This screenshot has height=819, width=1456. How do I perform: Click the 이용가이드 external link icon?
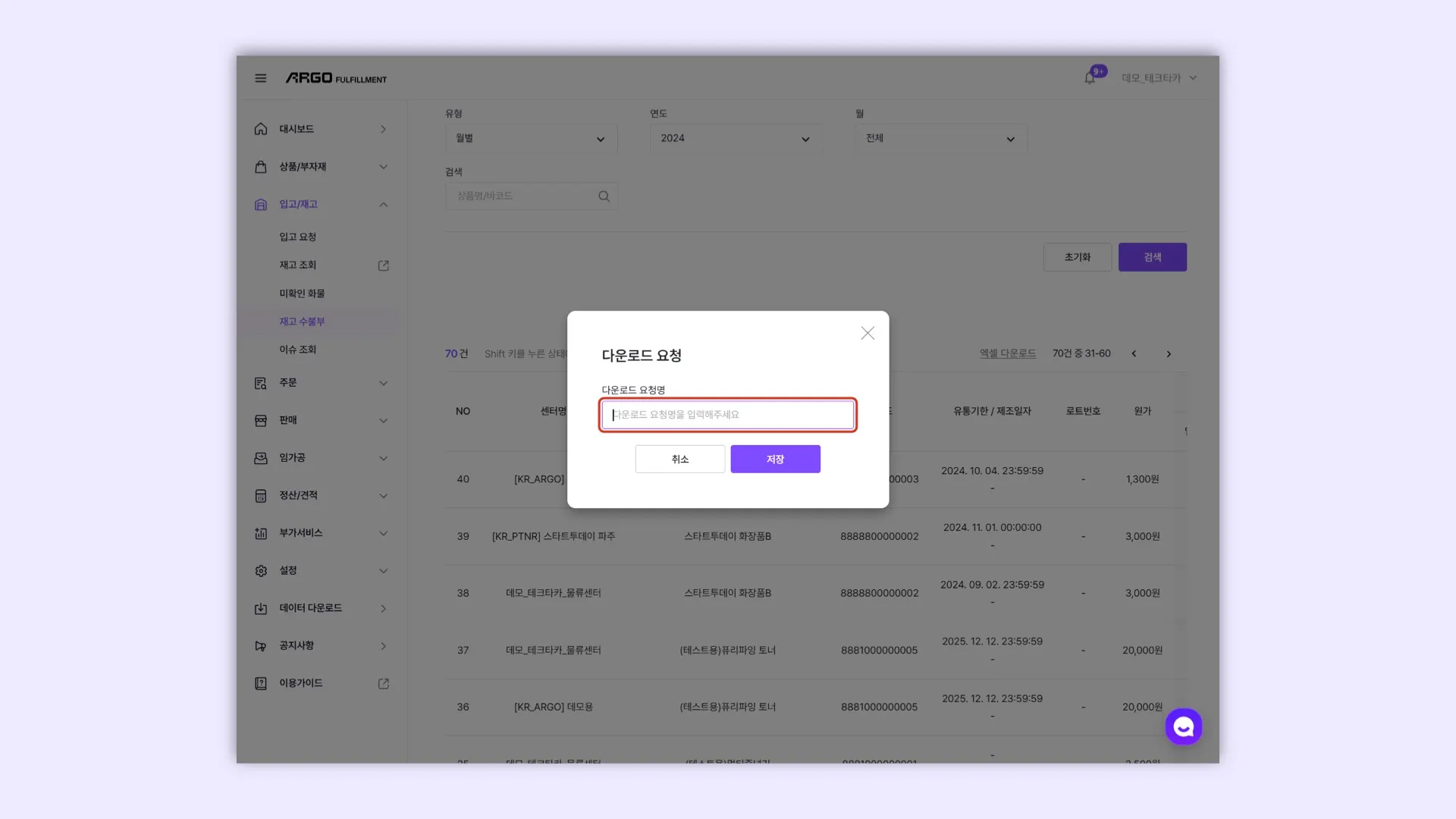tap(384, 683)
